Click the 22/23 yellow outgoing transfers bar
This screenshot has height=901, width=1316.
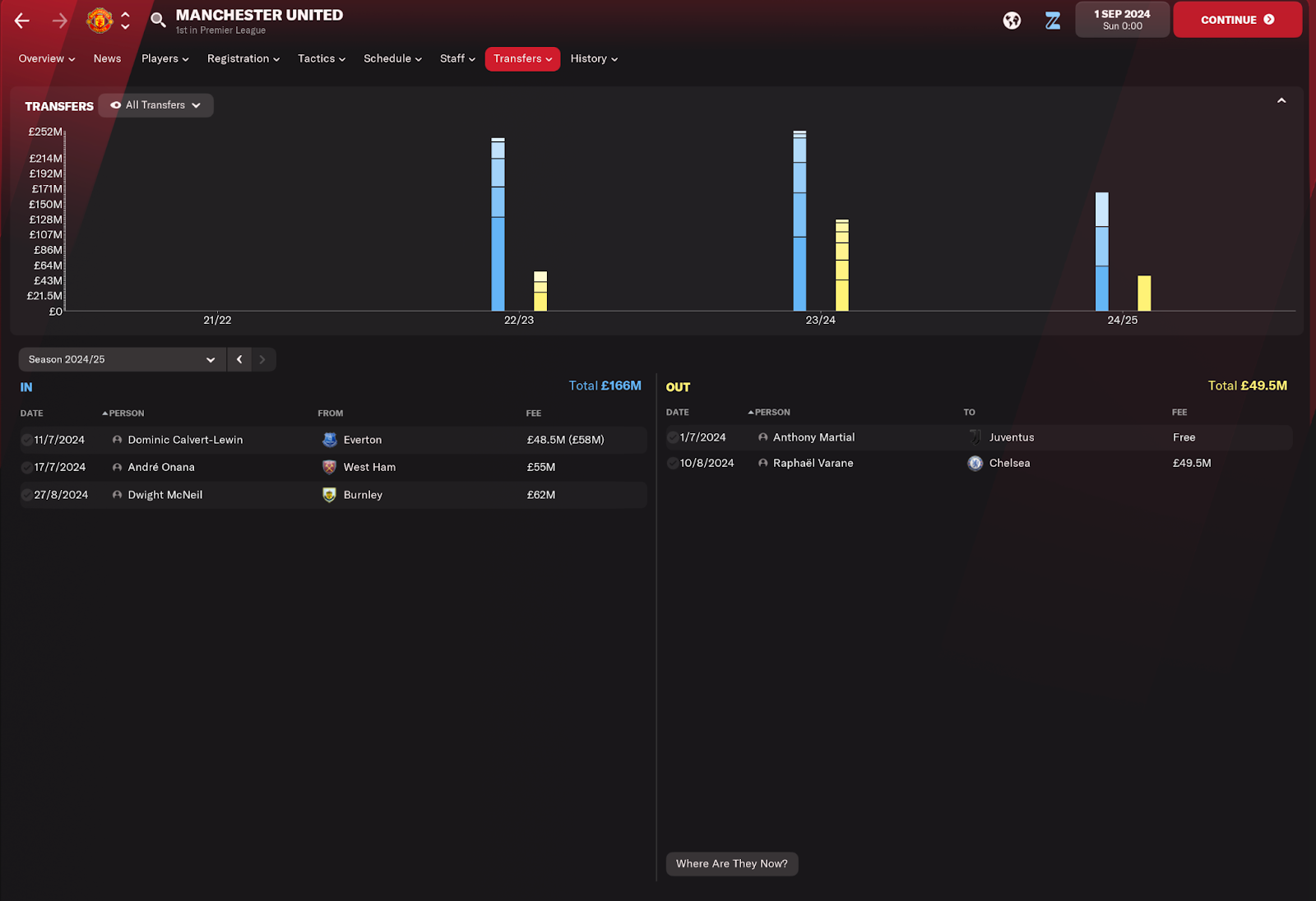(540, 291)
